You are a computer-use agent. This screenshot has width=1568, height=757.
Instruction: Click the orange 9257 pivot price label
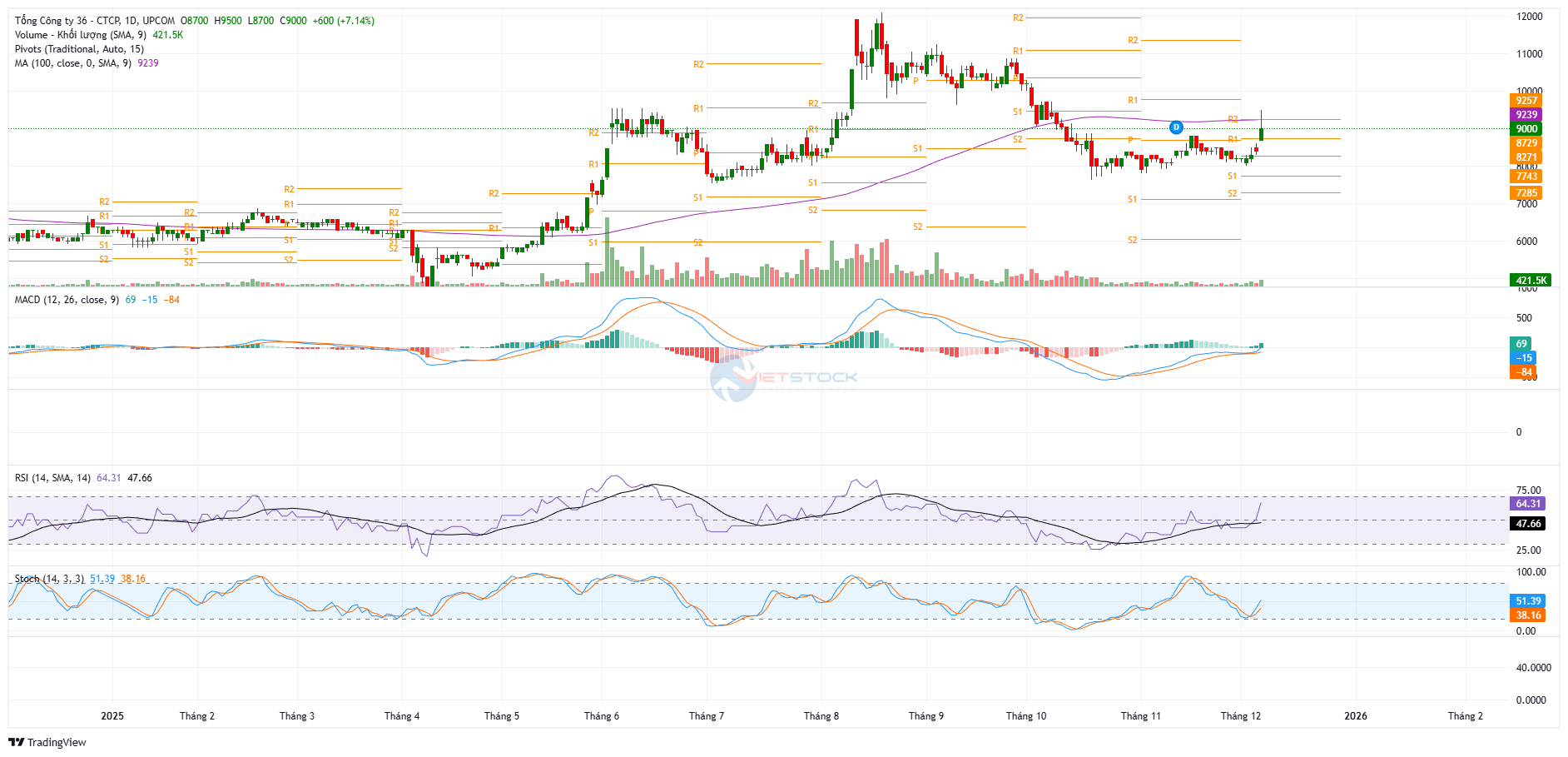tap(1526, 101)
